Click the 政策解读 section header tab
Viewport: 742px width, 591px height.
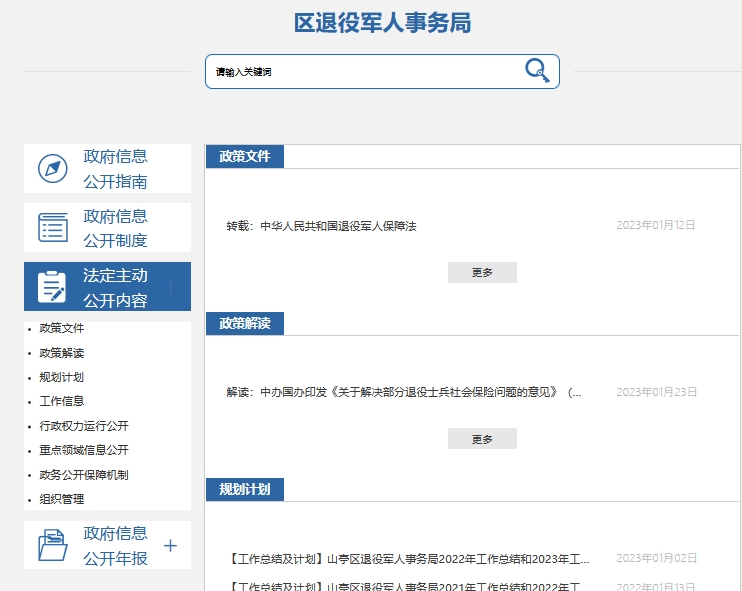pos(245,324)
